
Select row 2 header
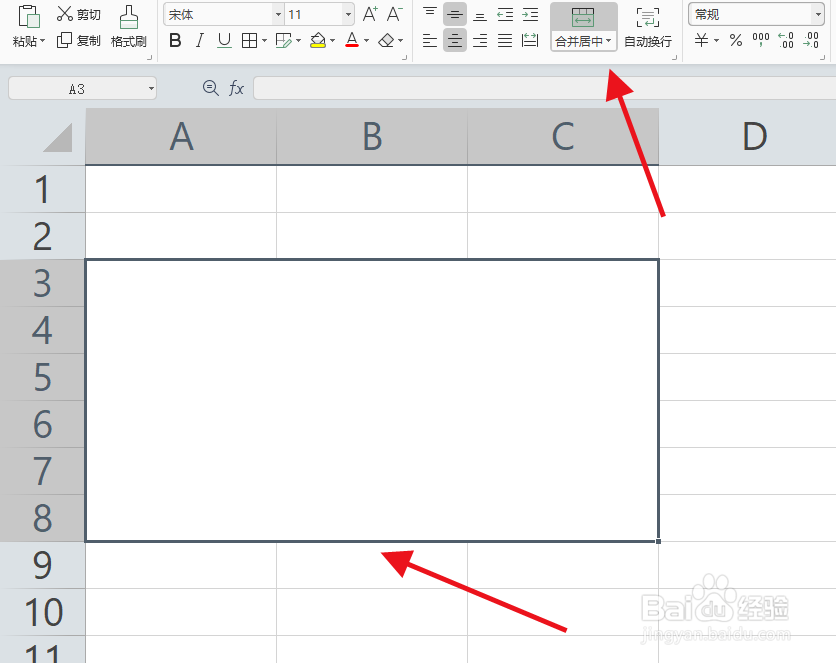(43, 236)
